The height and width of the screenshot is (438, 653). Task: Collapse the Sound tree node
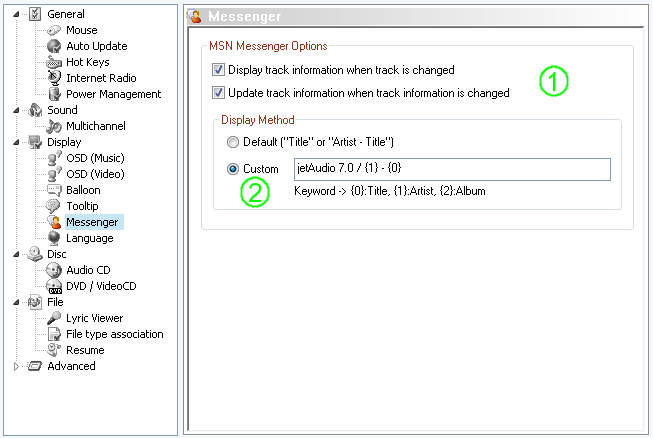pyautogui.click(x=16, y=110)
